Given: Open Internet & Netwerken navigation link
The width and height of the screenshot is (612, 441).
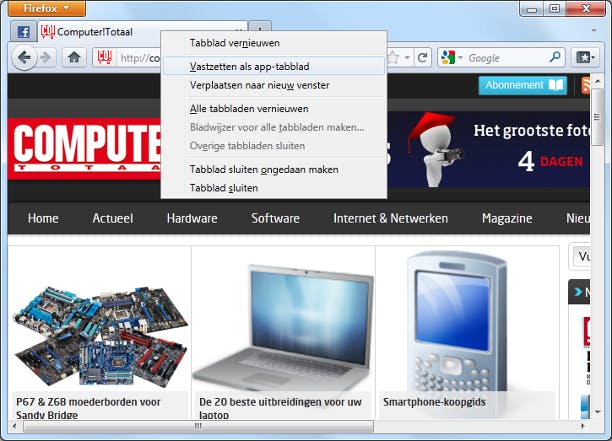Looking at the screenshot, I should pyautogui.click(x=391, y=218).
